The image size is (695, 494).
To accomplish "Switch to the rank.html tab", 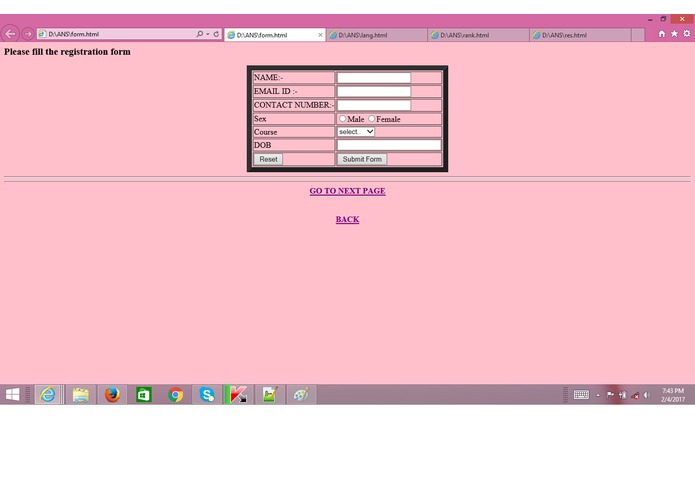I will [x=479, y=35].
